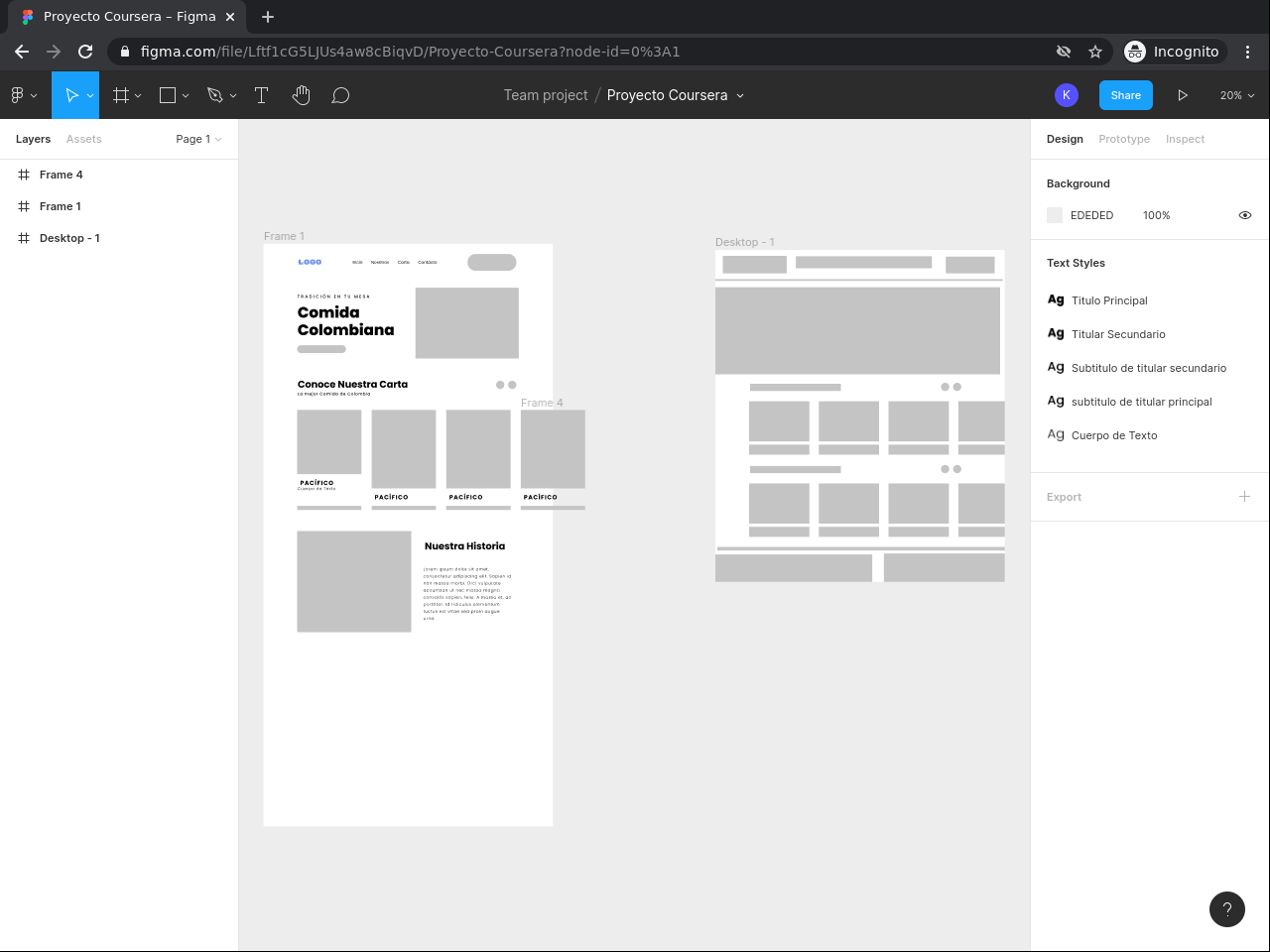Expand the Page 1 dropdown
Viewport: 1270px width, 952px height.
[198, 139]
